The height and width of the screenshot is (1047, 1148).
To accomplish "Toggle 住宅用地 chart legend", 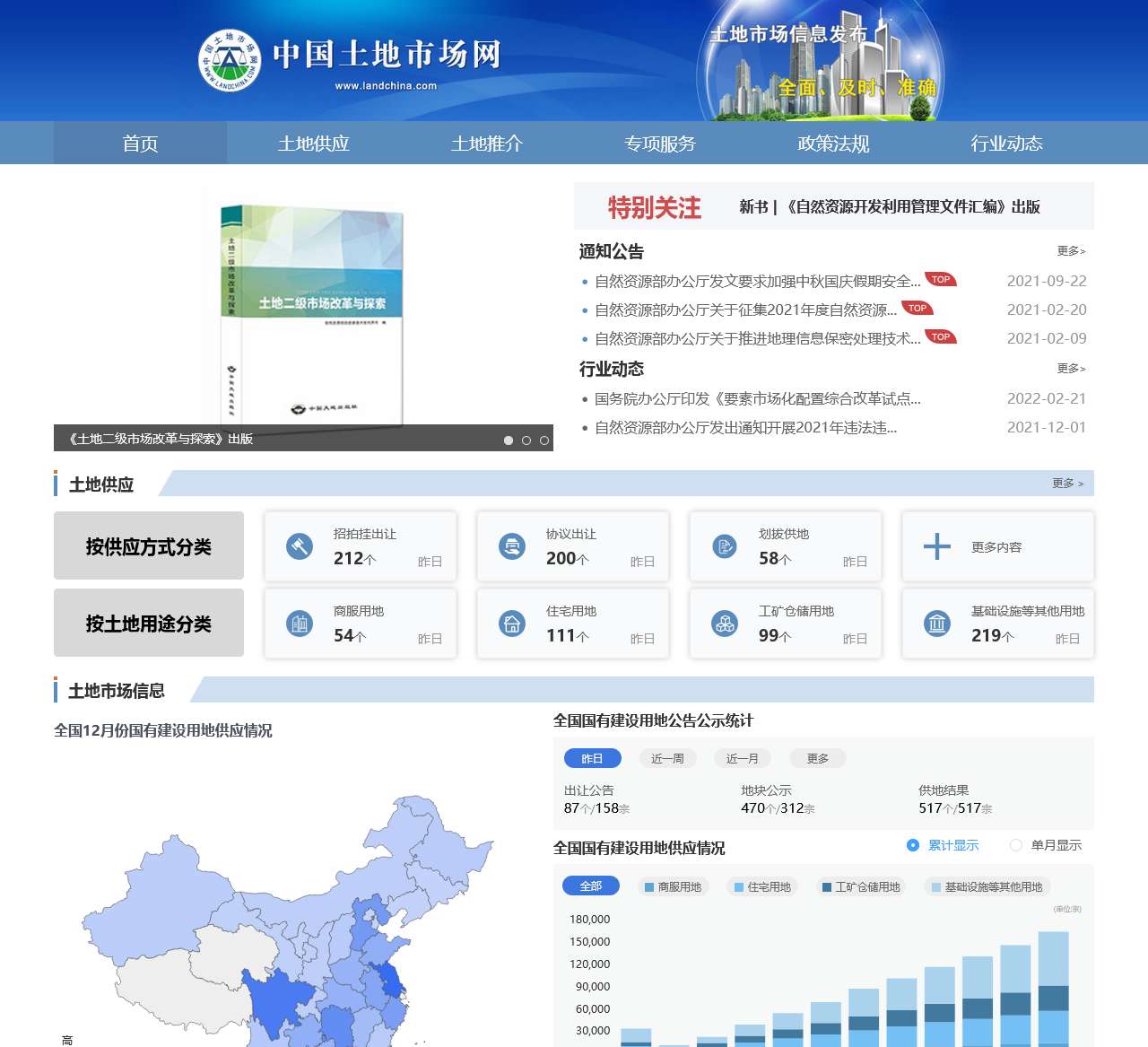I will point(762,887).
